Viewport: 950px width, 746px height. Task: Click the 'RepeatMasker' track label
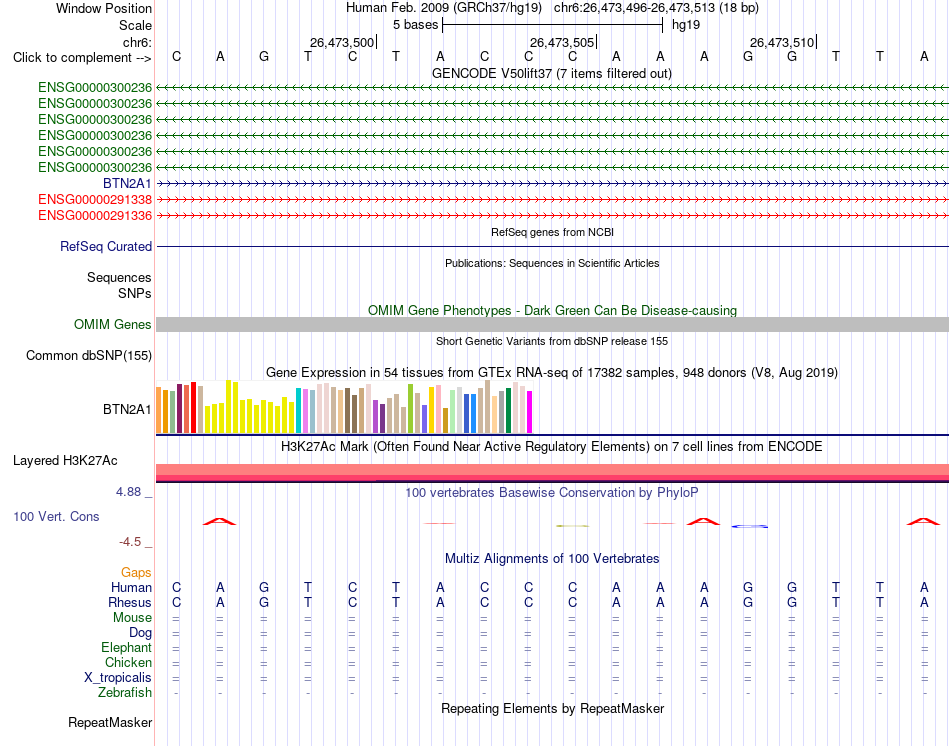click(x=110, y=722)
